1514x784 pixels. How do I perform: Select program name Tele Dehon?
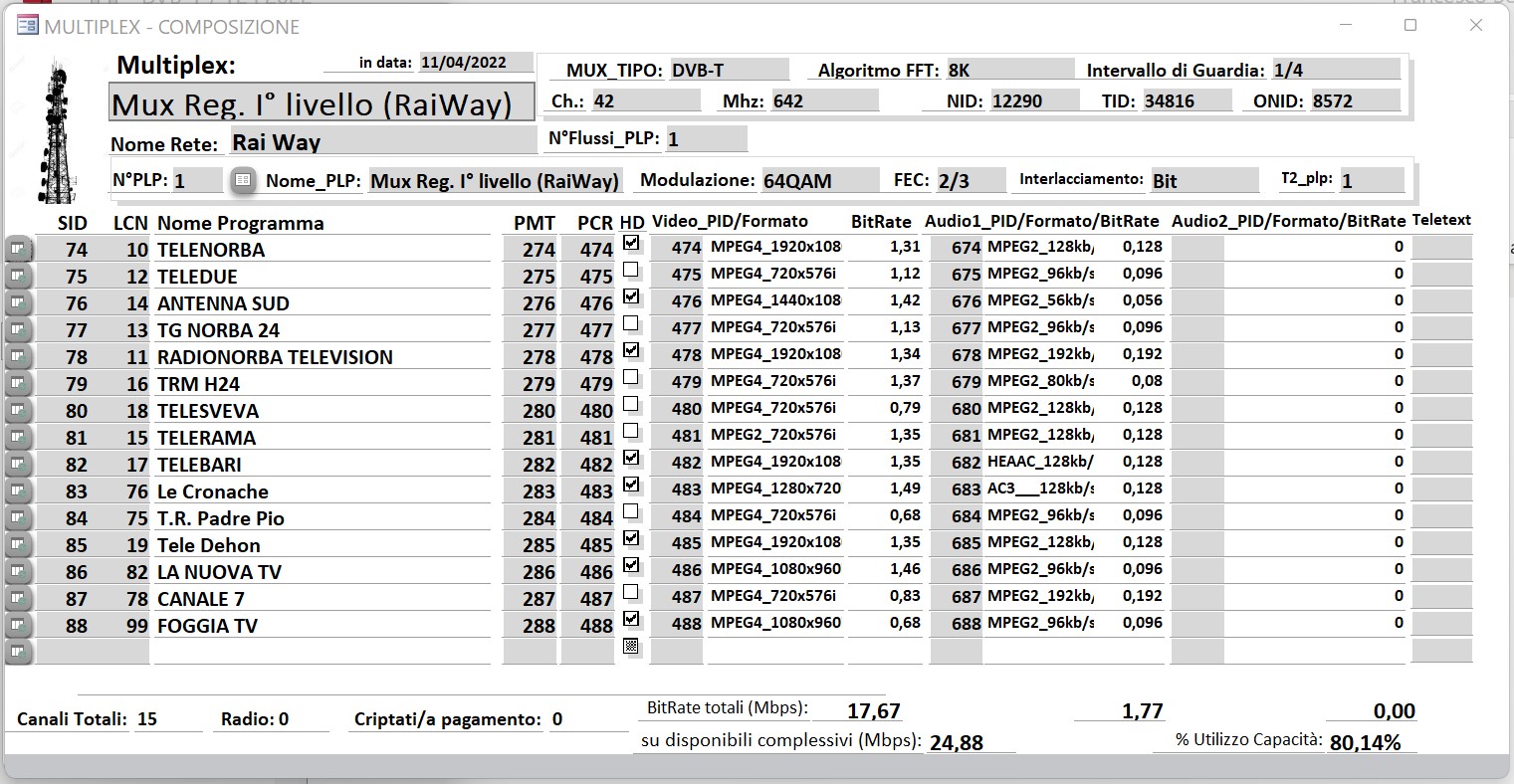(209, 545)
